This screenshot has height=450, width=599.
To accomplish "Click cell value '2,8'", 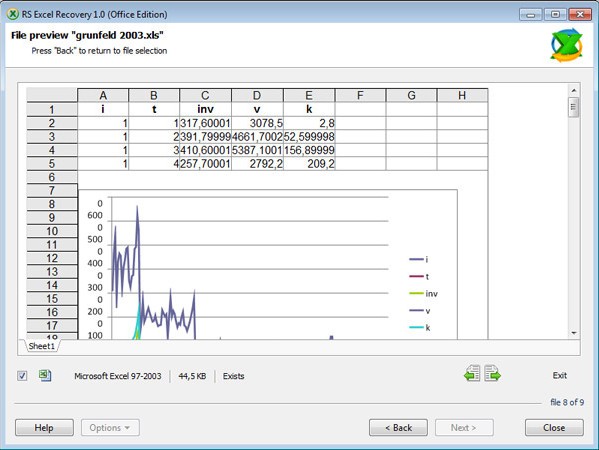I will tap(309, 123).
